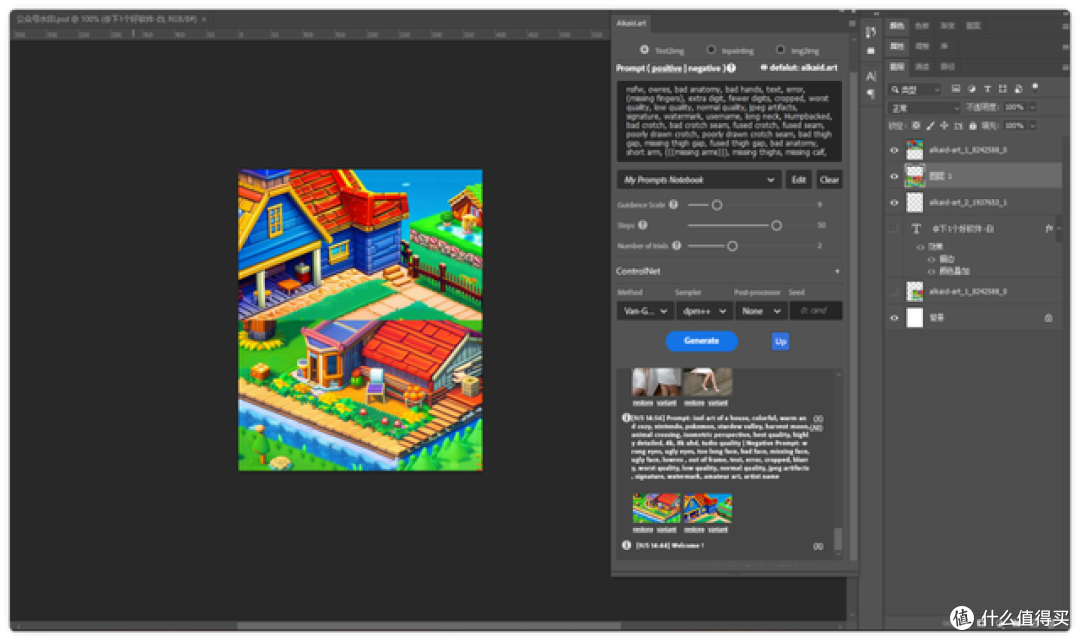Open Guidance Scale help icon
The width and height of the screenshot is (1080, 641).
(674, 204)
